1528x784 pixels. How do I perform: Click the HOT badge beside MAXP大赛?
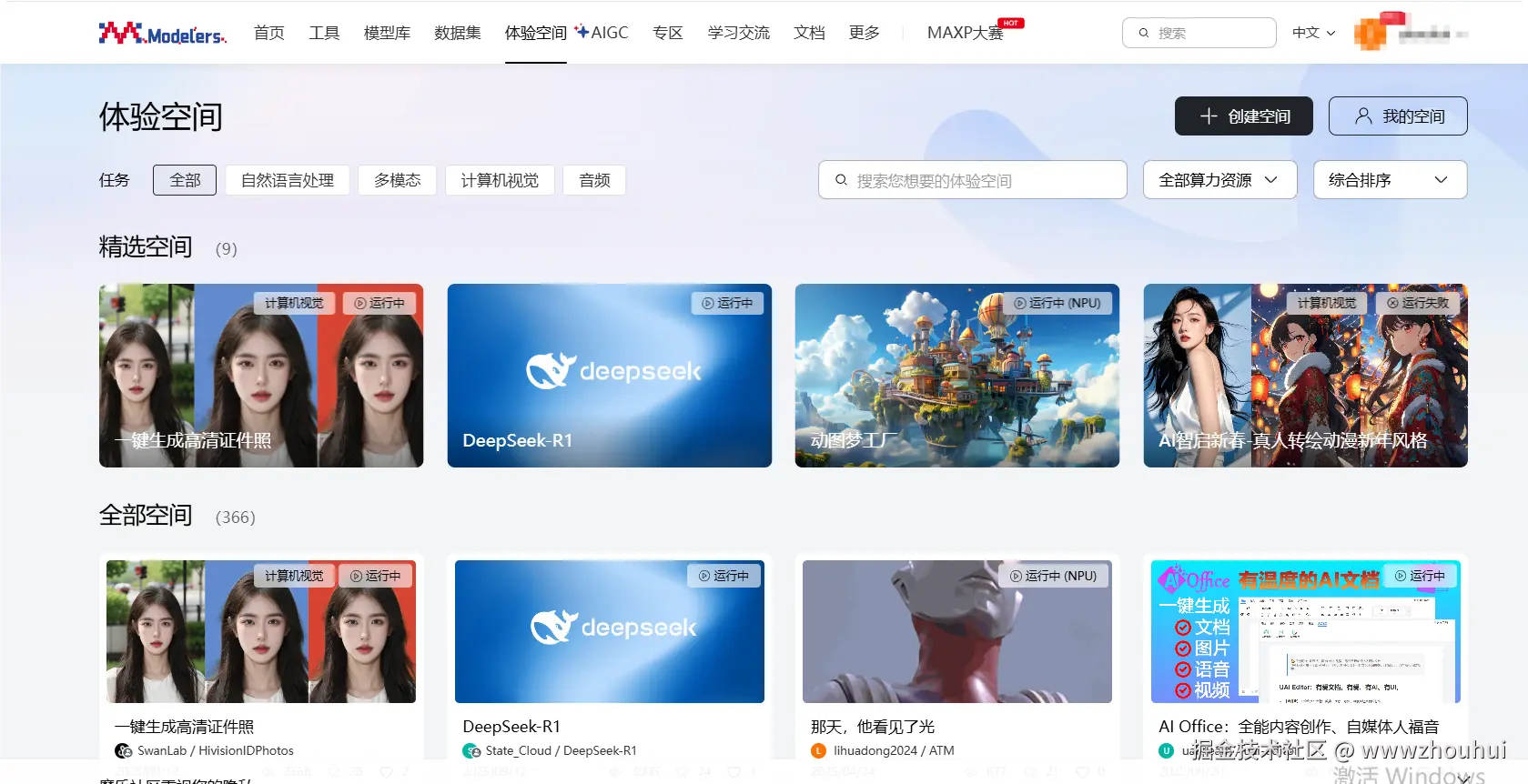click(x=1011, y=23)
